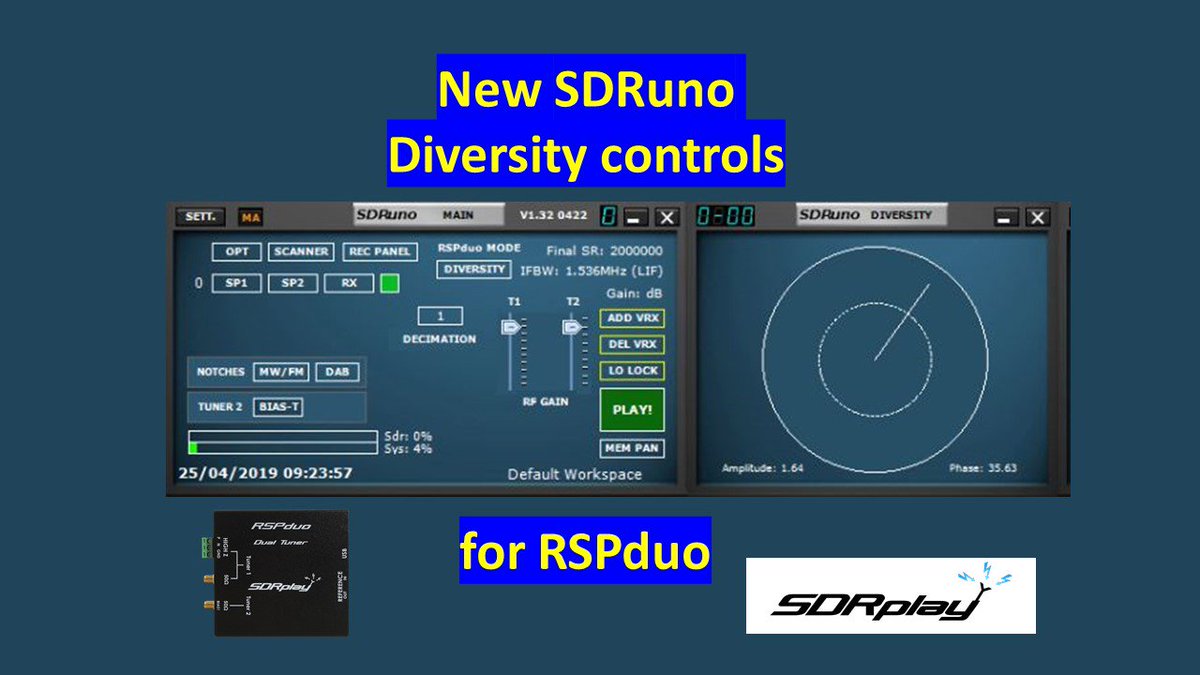Toggle the MW/FM notch filter

(x=281, y=371)
